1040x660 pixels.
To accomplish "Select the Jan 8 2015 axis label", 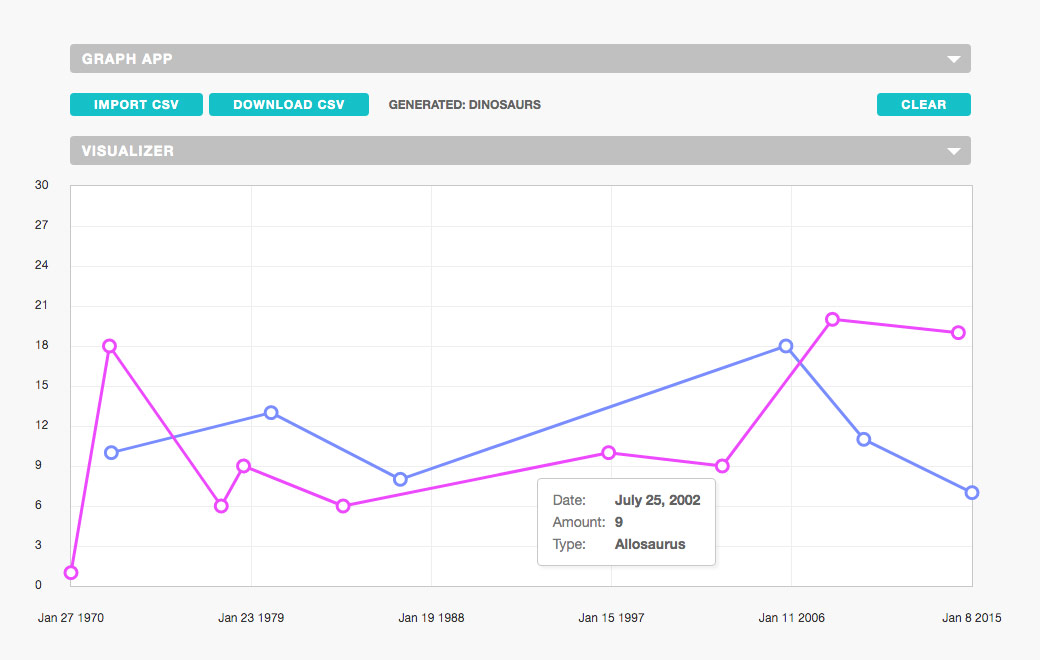I will [971, 618].
